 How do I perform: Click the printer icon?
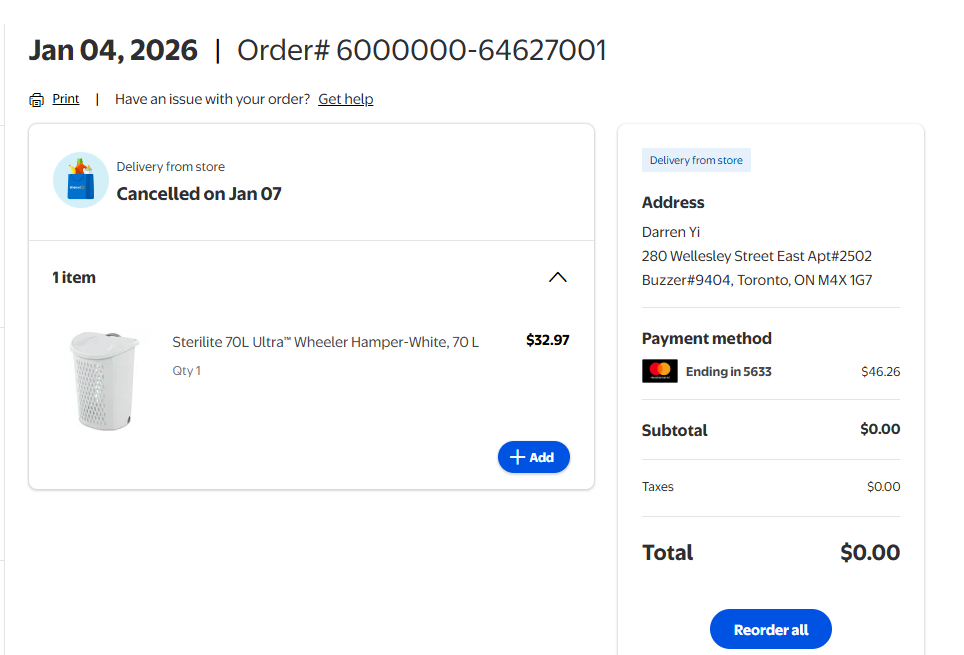click(x=37, y=100)
